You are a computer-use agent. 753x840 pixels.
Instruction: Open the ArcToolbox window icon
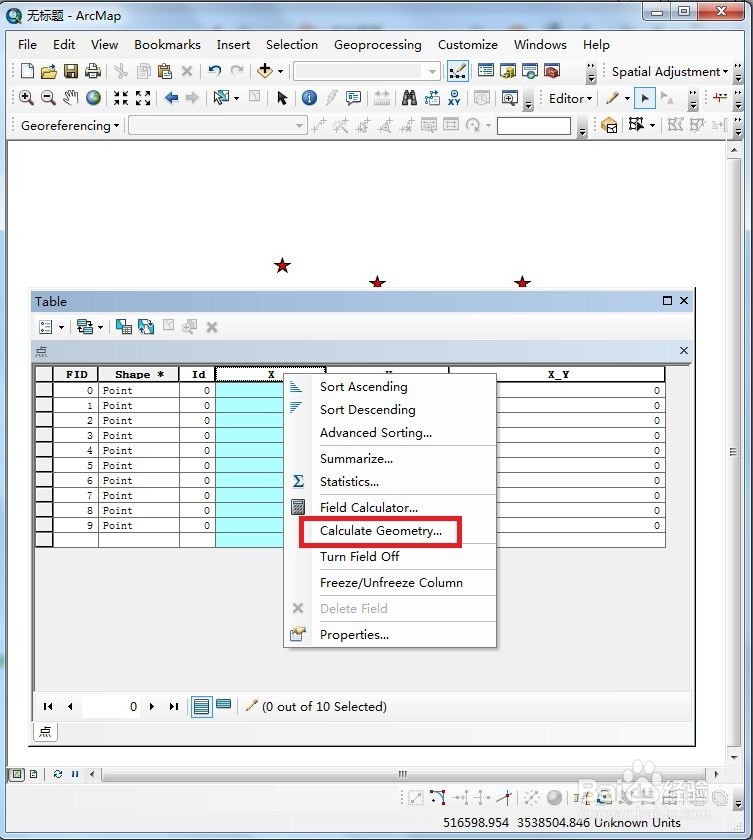coord(552,71)
